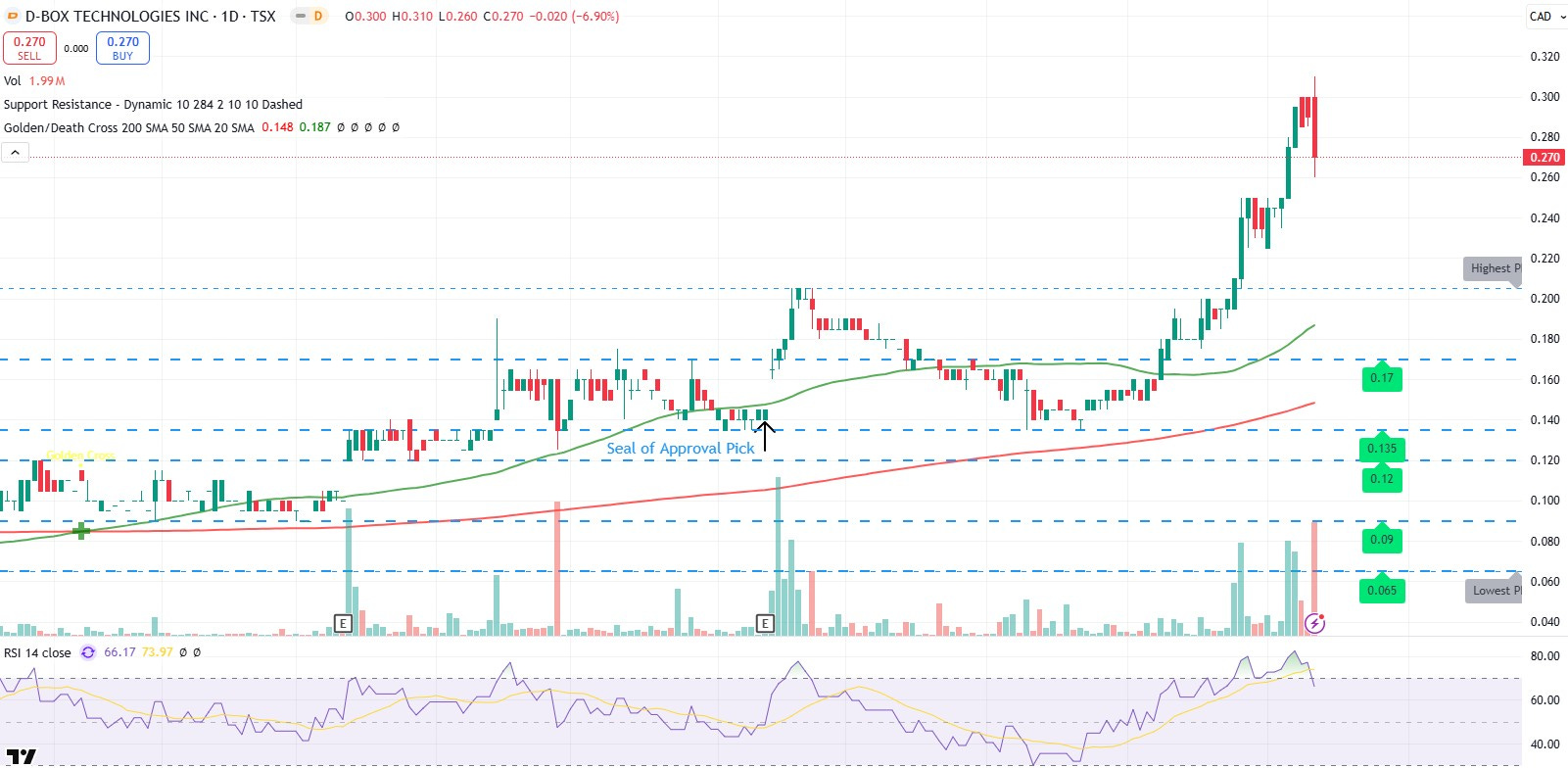
Task: Click the 60.00 RSI axis label
Action: point(1544,700)
